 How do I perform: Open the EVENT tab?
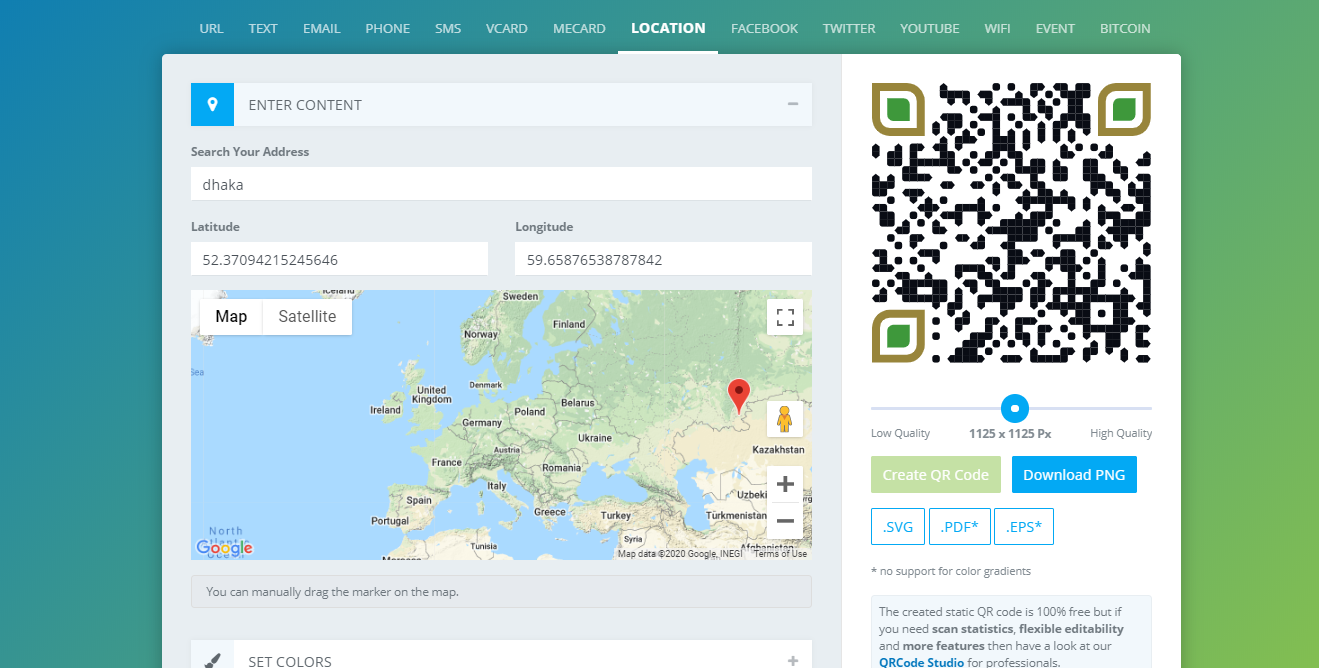1055,28
